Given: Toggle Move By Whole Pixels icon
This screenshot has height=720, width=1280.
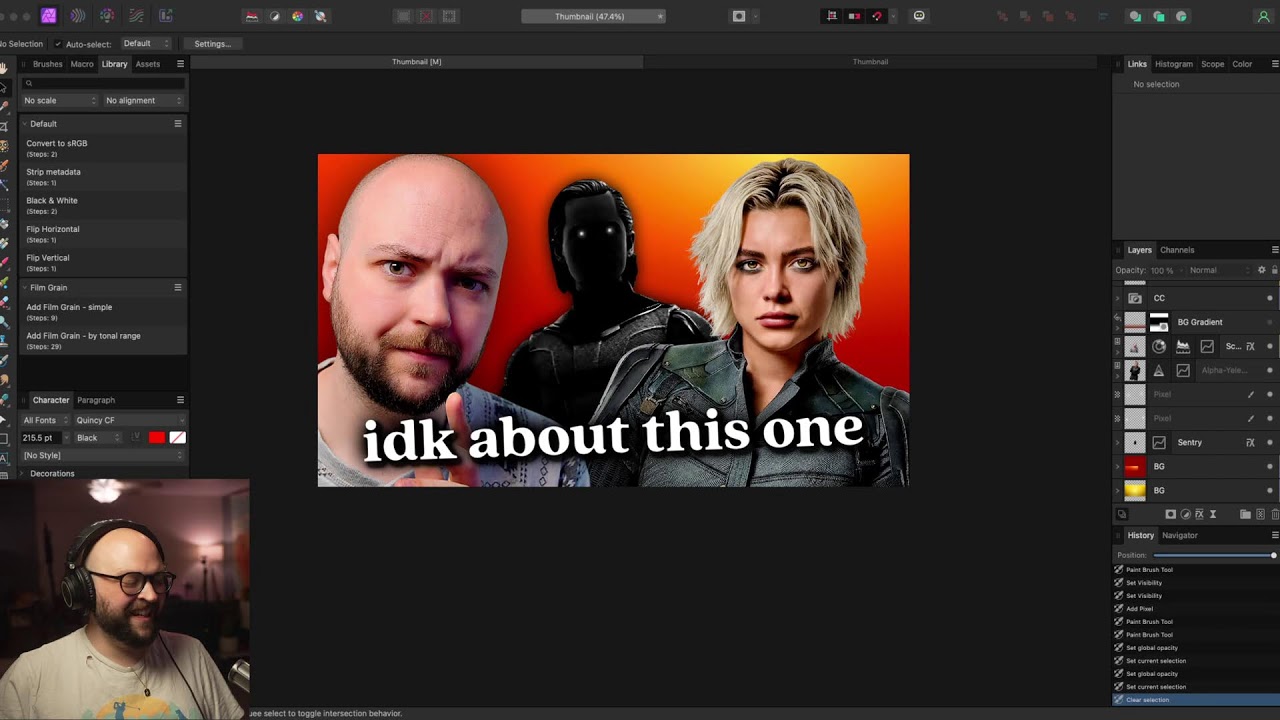Looking at the screenshot, I should click(x=854, y=16).
